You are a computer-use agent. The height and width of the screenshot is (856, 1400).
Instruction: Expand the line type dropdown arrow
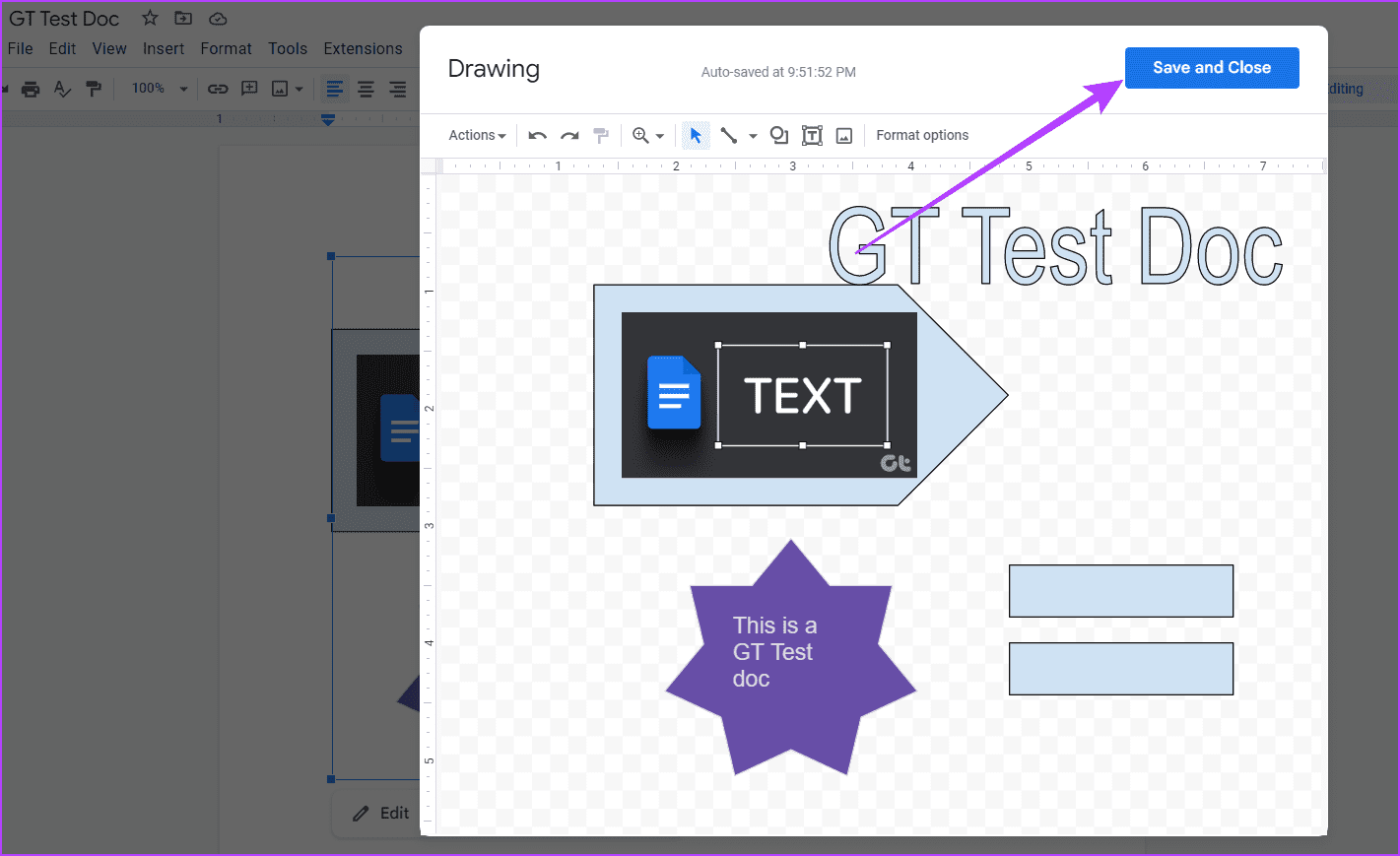point(753,136)
